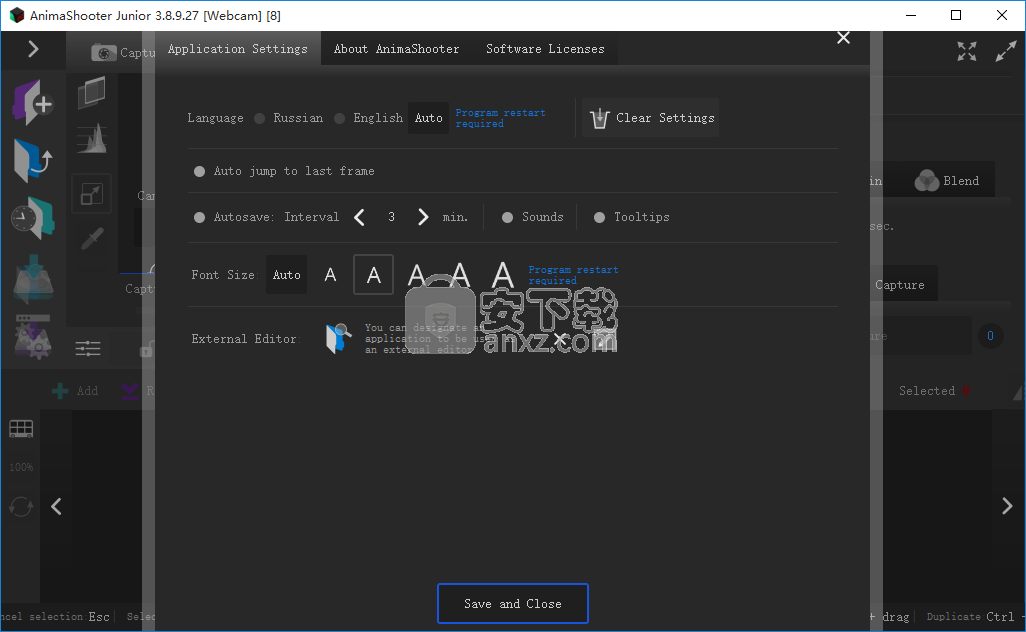Increase autosave interval with right chevron

click(x=423, y=217)
